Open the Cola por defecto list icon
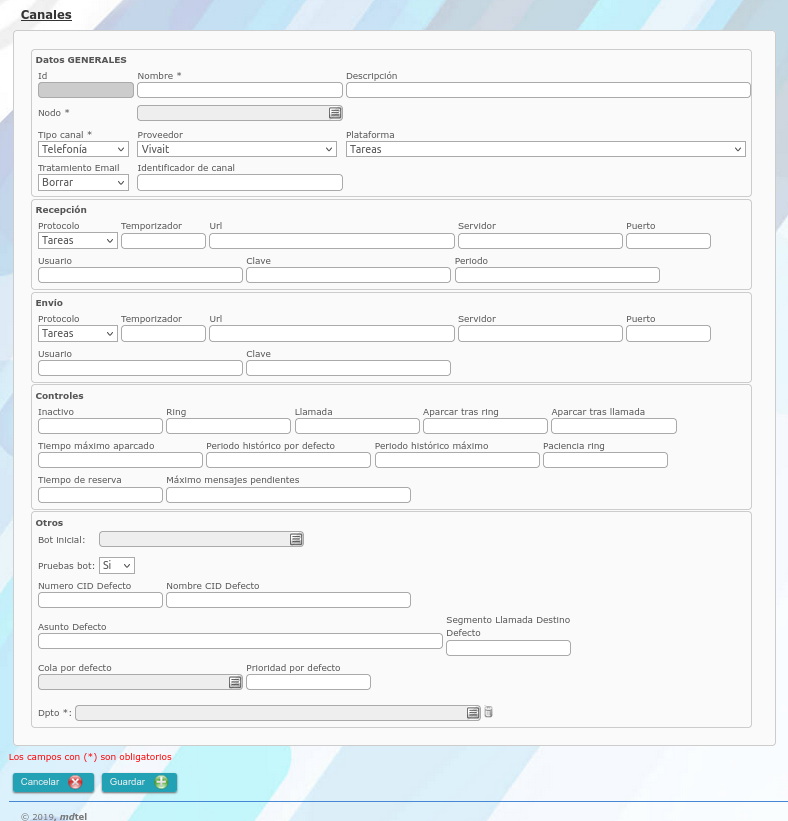 tap(235, 682)
